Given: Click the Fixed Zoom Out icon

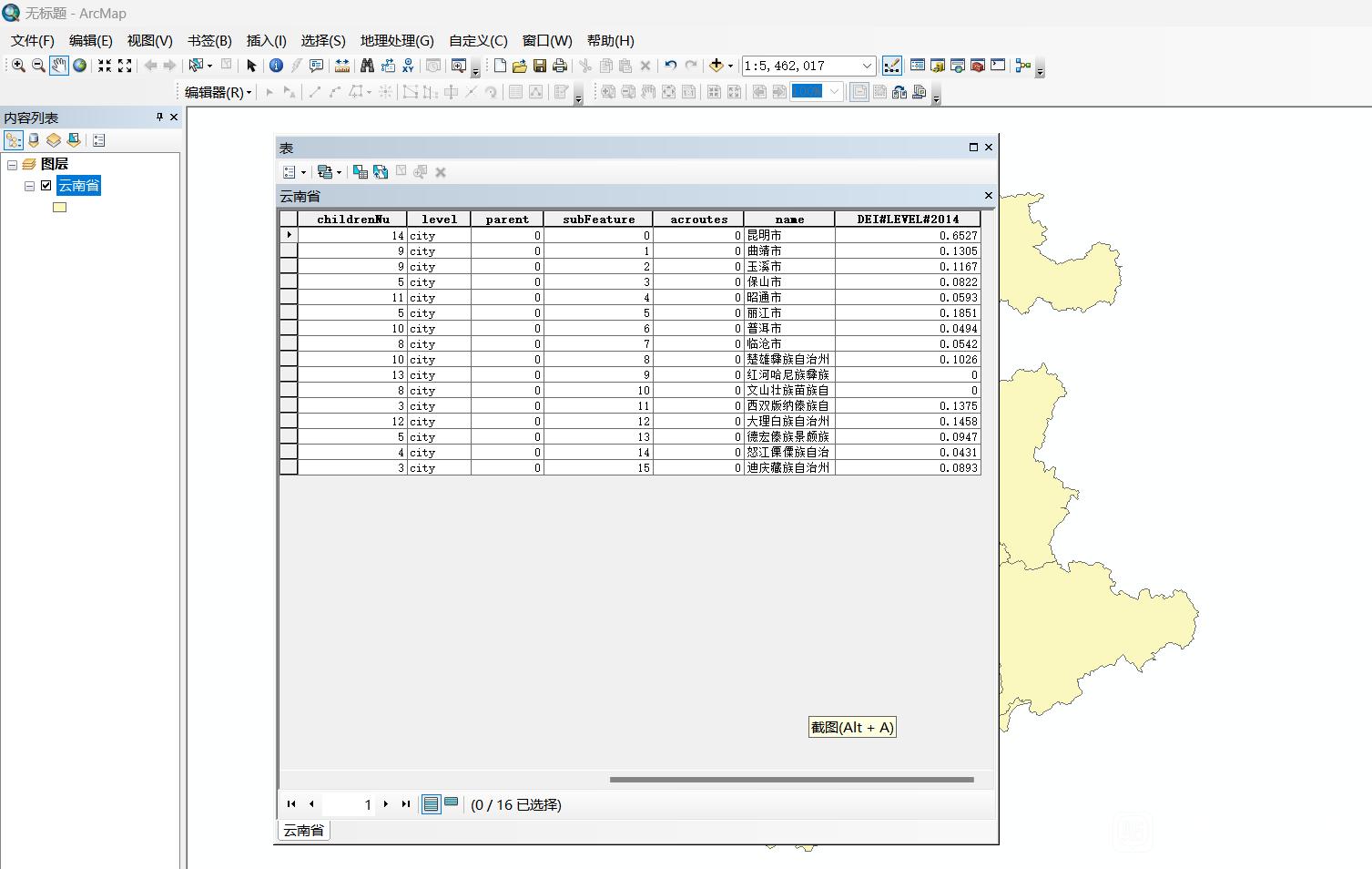Looking at the screenshot, I should [x=125, y=66].
